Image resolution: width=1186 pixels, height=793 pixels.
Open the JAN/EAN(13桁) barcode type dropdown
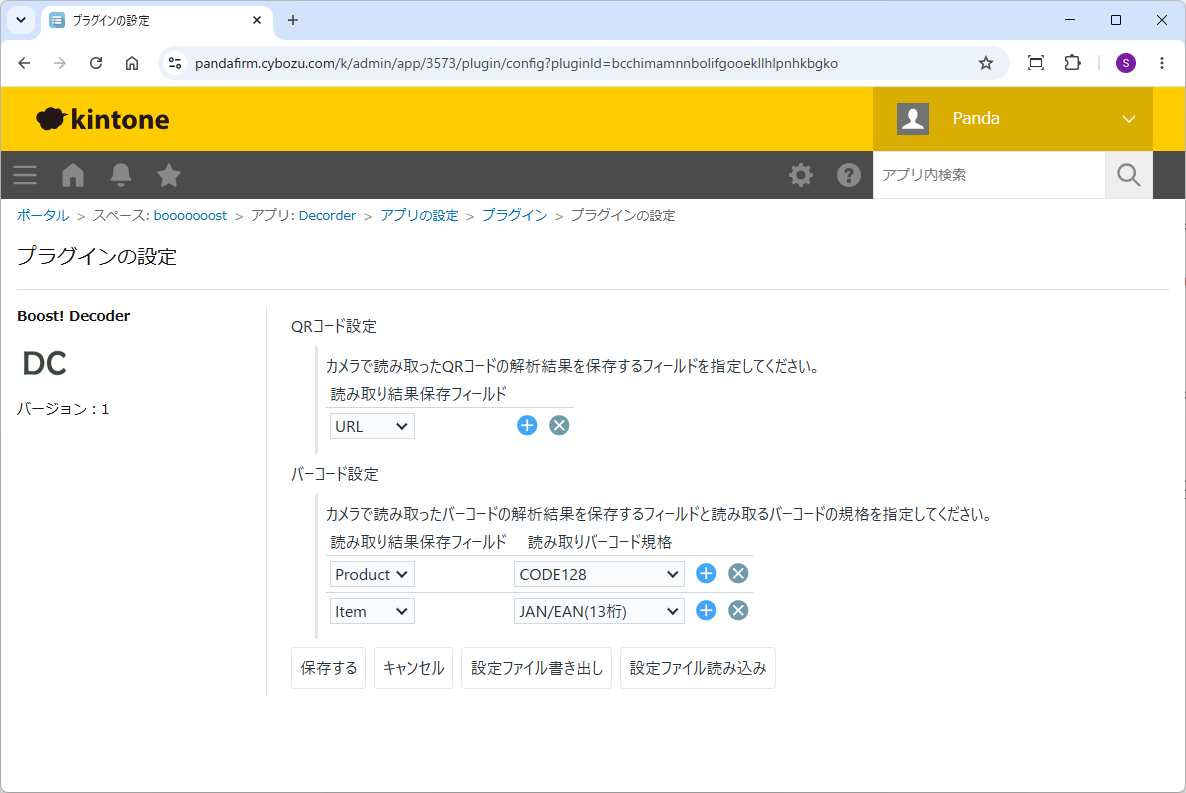click(599, 611)
